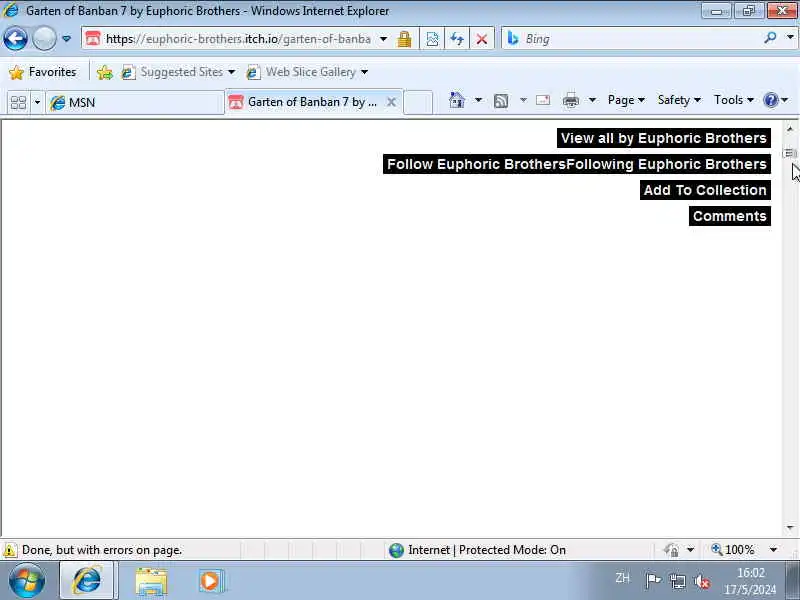Click Internet Explorer taskbar icon
This screenshot has width=800, height=600.
[87, 580]
